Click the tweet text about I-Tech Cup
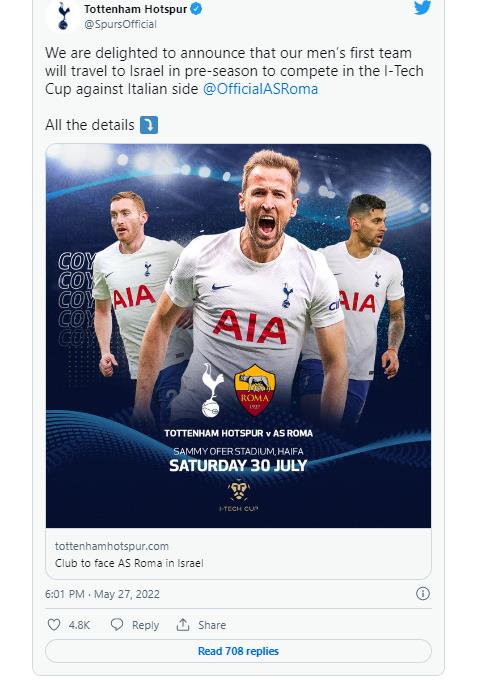Screen dimensions: 480x680 [x=234, y=71]
